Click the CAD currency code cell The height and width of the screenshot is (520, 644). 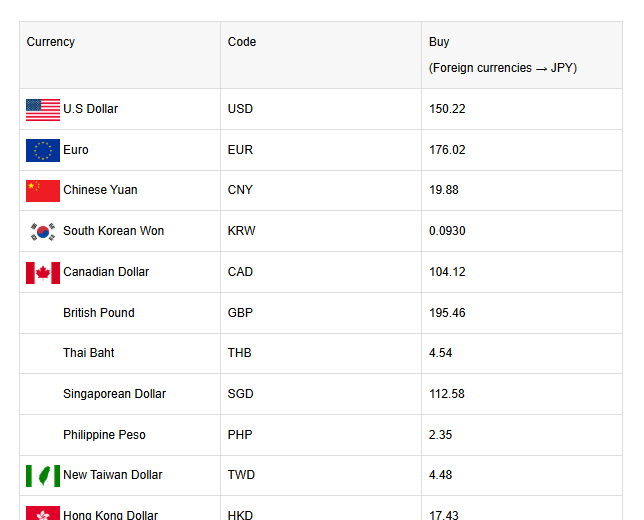click(x=241, y=272)
